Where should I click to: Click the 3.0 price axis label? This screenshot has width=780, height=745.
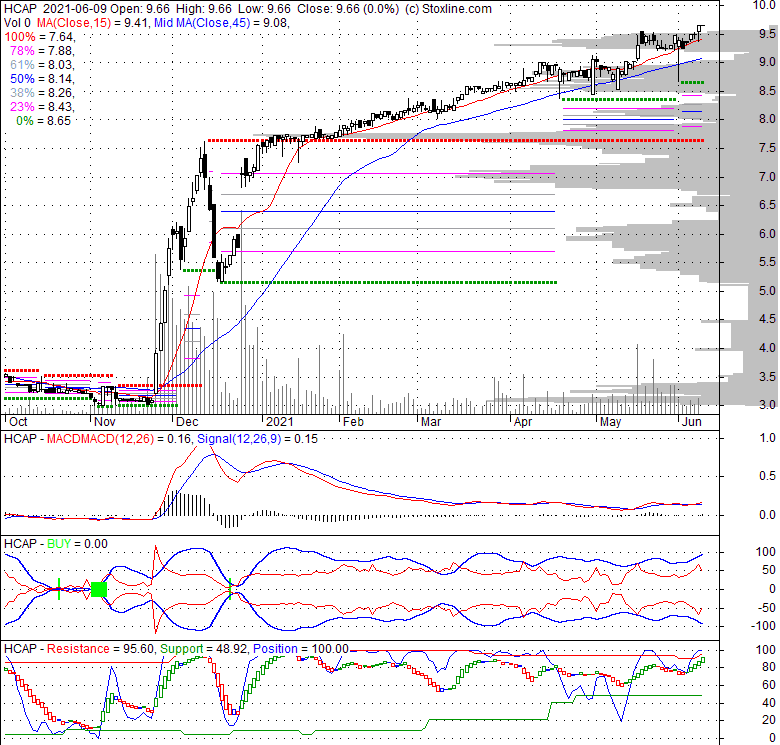pyautogui.click(x=767, y=405)
